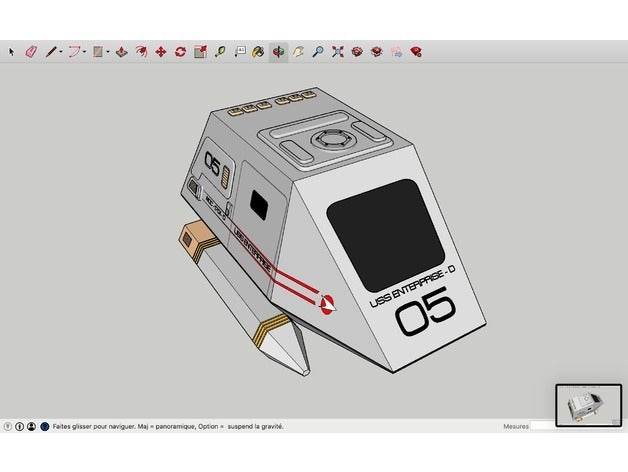Select the Rectangle shape tool
This screenshot has height=472, width=628.
point(98,52)
